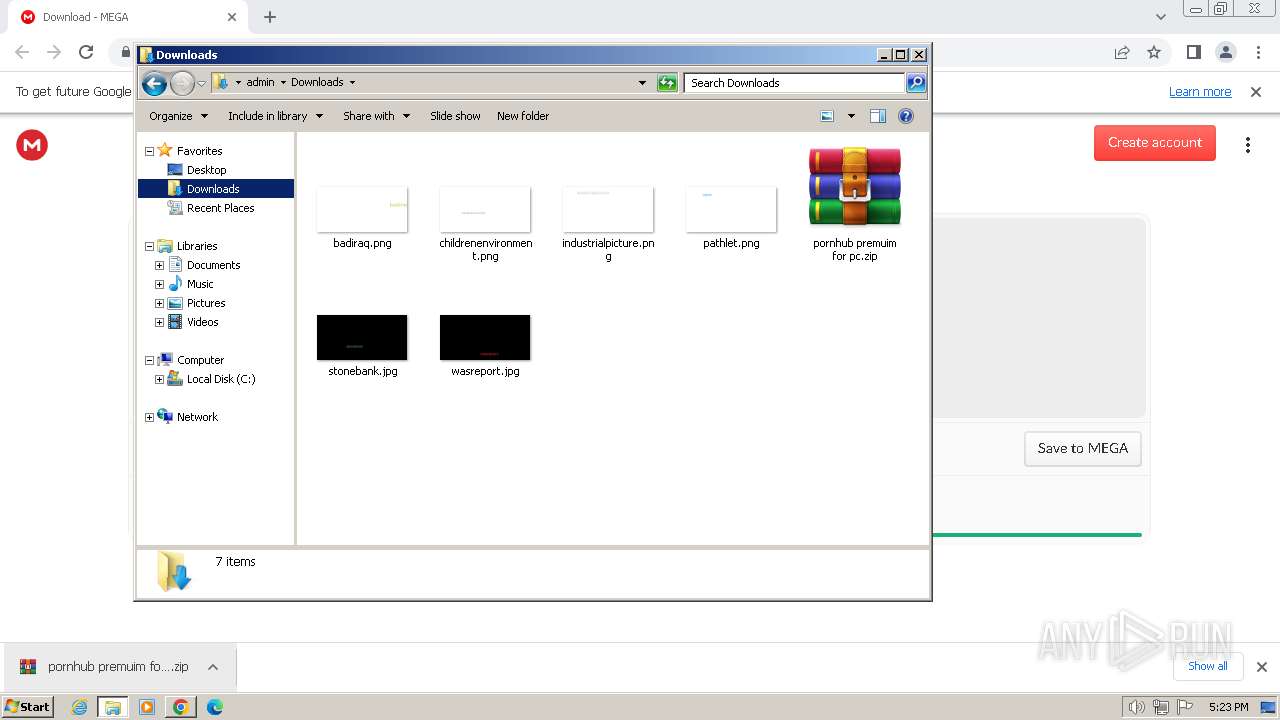This screenshot has height=720, width=1280.
Task: Click Chrome share page icon
Action: click(1122, 52)
